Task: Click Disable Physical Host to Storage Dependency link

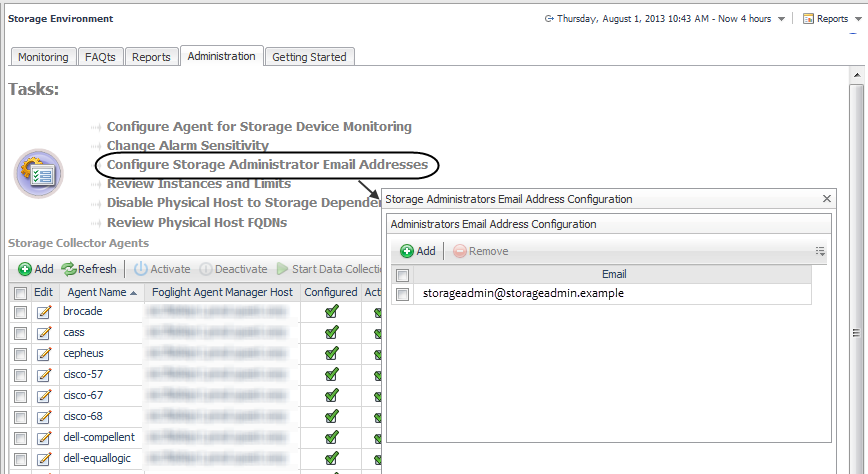Action: (244, 203)
